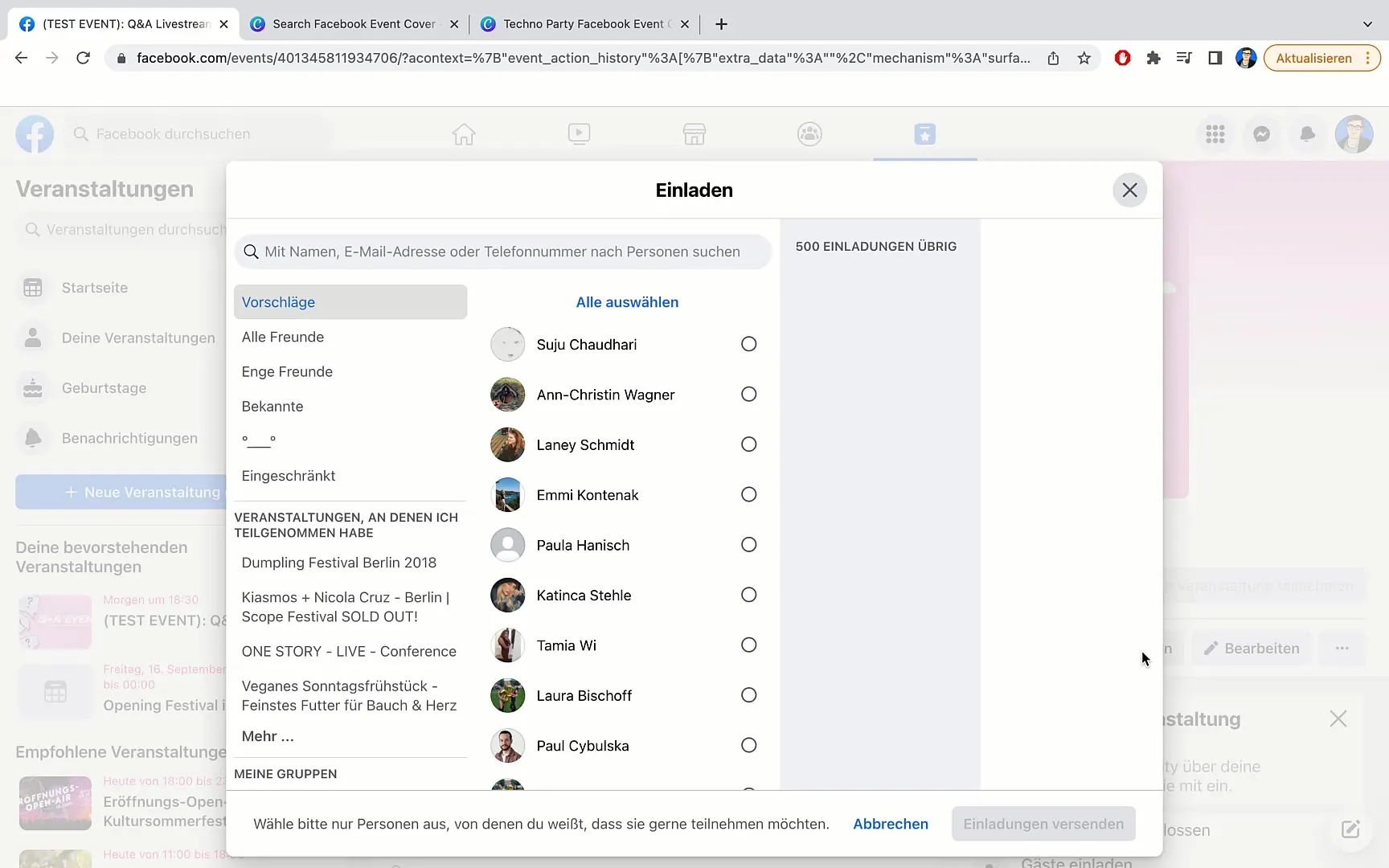
Task: Select Paul Cybulska radio button
Action: tap(748, 745)
